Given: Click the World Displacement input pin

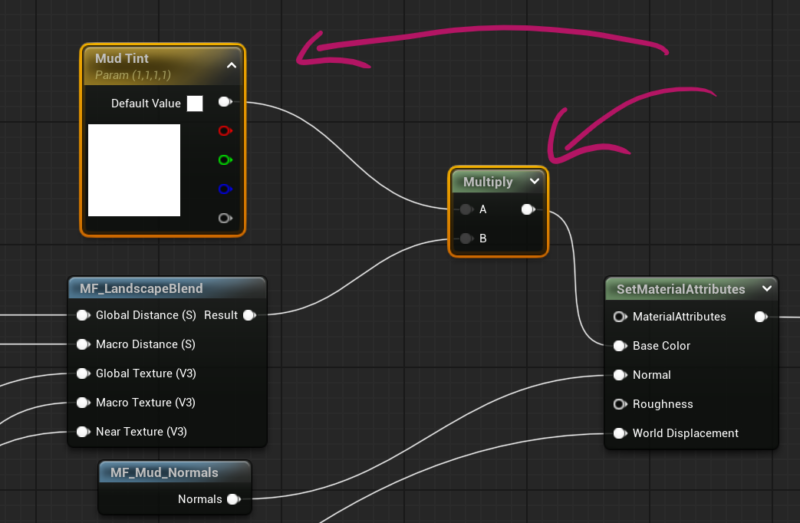Looking at the screenshot, I should click(x=621, y=433).
